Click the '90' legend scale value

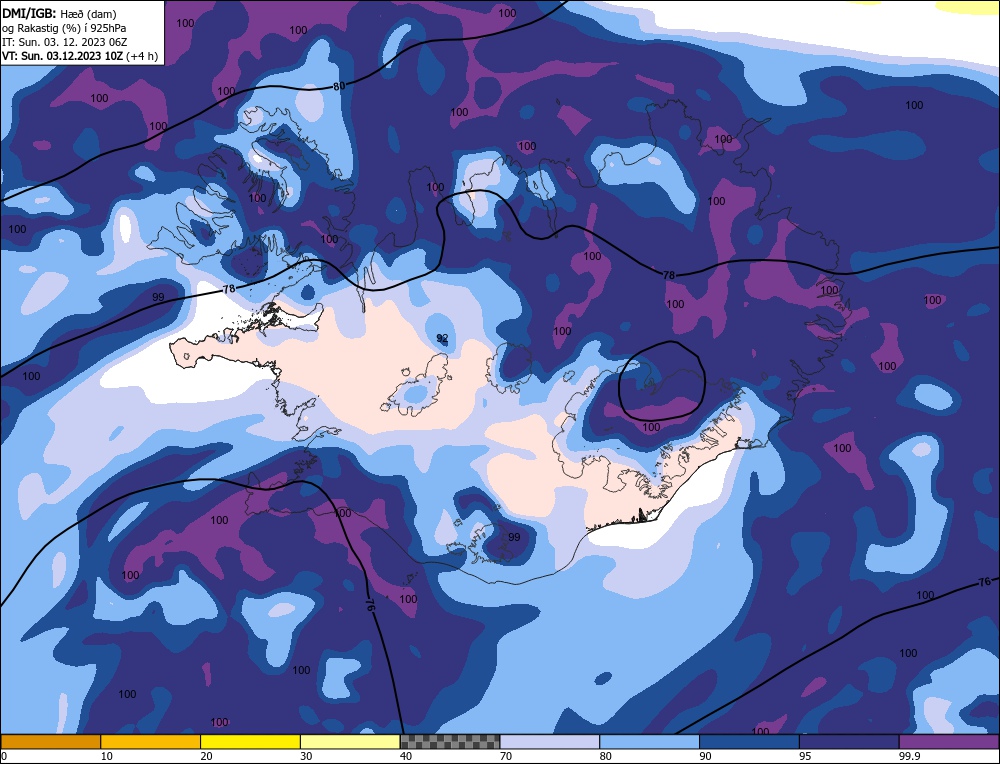click(705, 756)
